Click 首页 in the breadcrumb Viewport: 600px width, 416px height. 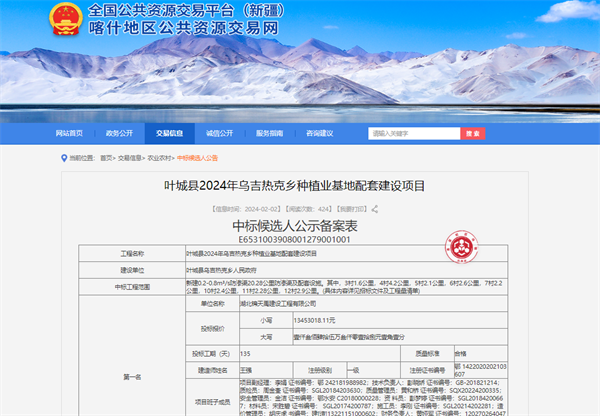106,158
